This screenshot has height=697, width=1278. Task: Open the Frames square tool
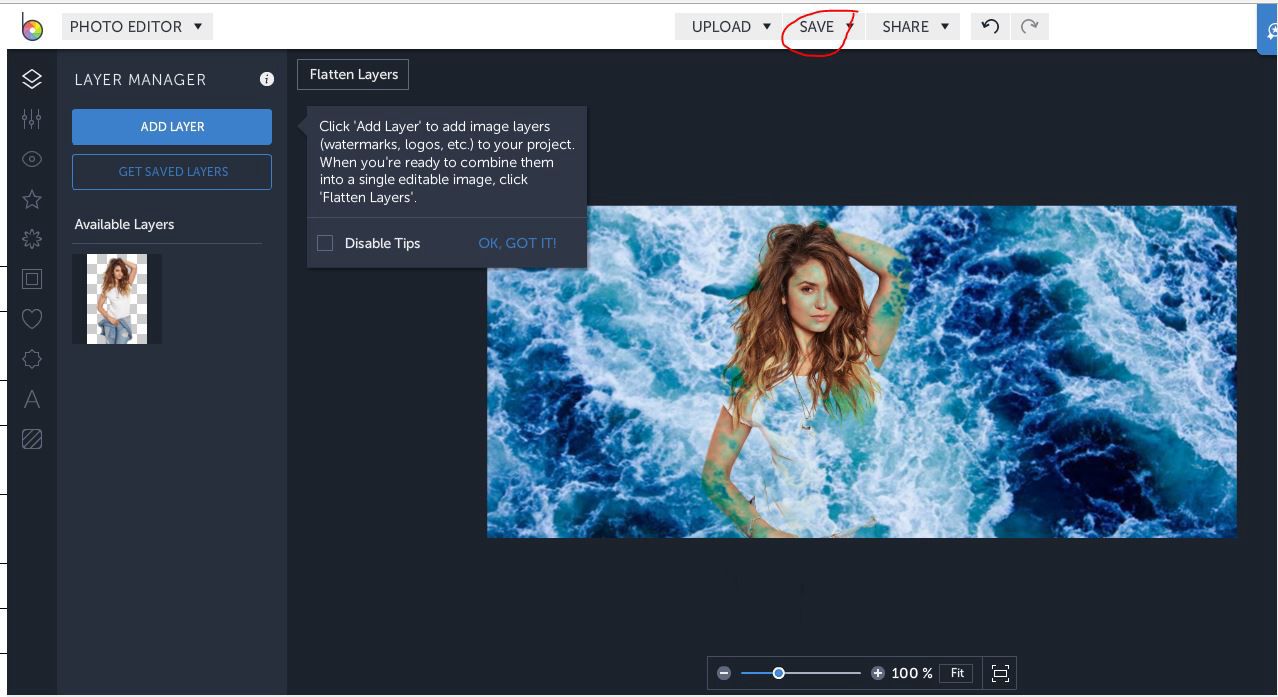pyautogui.click(x=32, y=279)
